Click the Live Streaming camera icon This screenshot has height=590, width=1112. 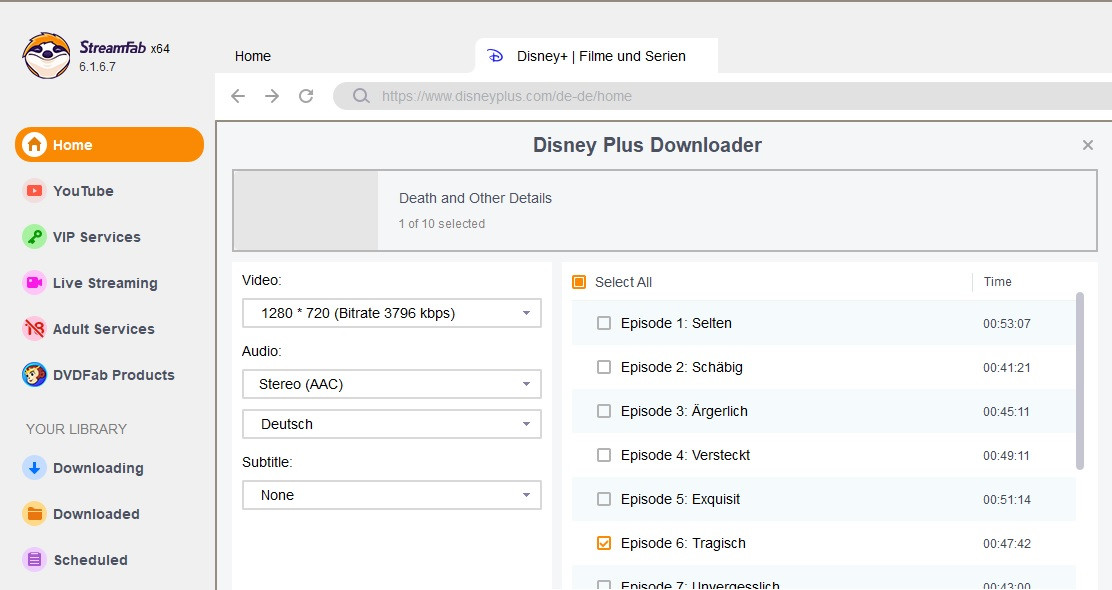(34, 283)
